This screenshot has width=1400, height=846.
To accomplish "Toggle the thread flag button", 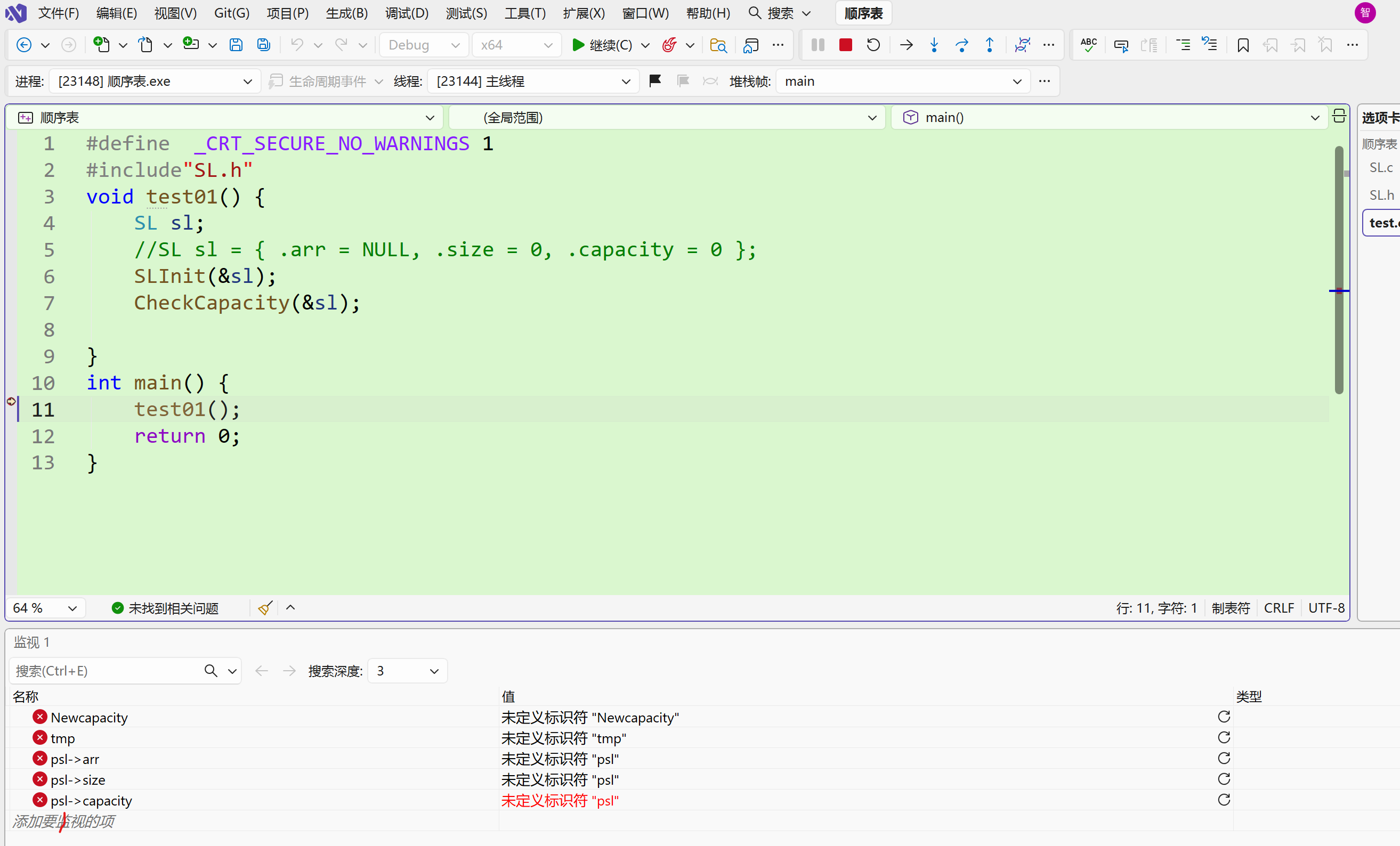I will [x=654, y=82].
